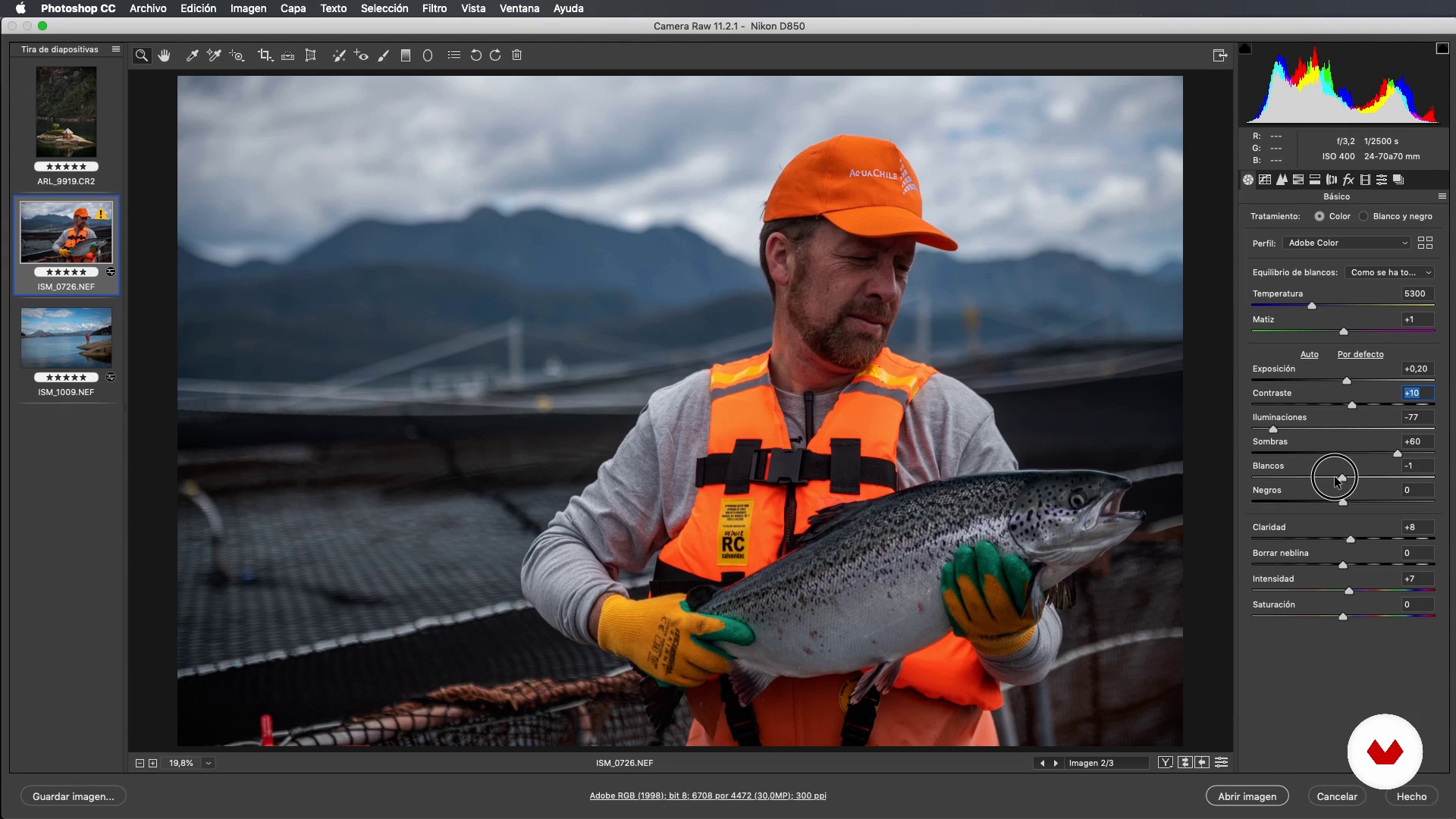Go to next image arrow
The image size is (1456, 819).
1056,763
